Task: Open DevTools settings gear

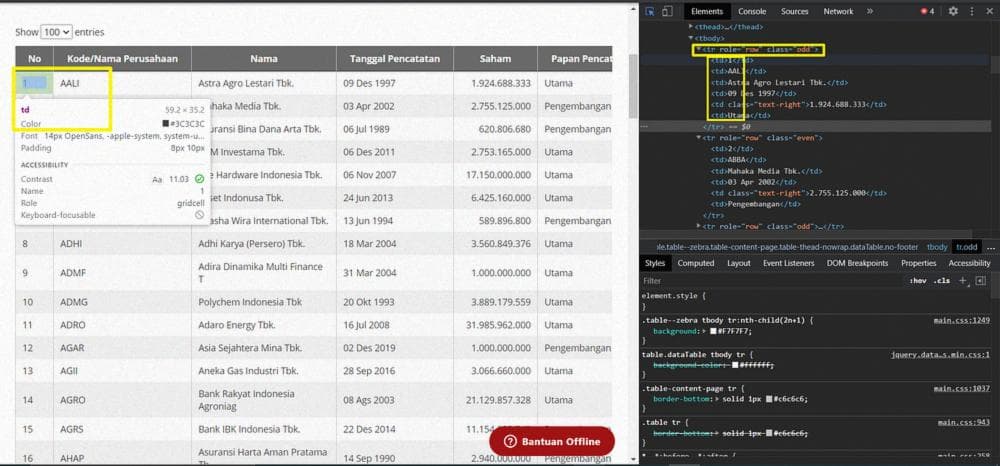Action: point(953,11)
